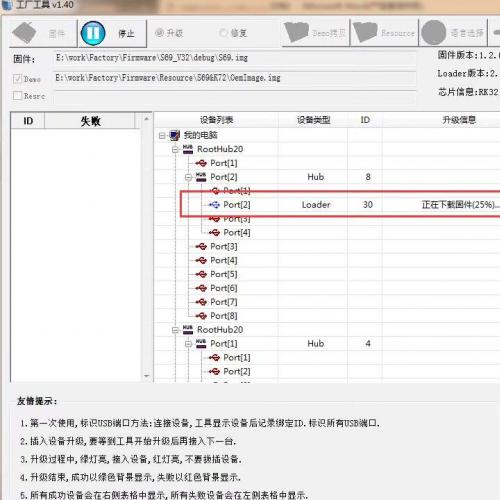Click USB icon of Port[7]

tap(201, 302)
